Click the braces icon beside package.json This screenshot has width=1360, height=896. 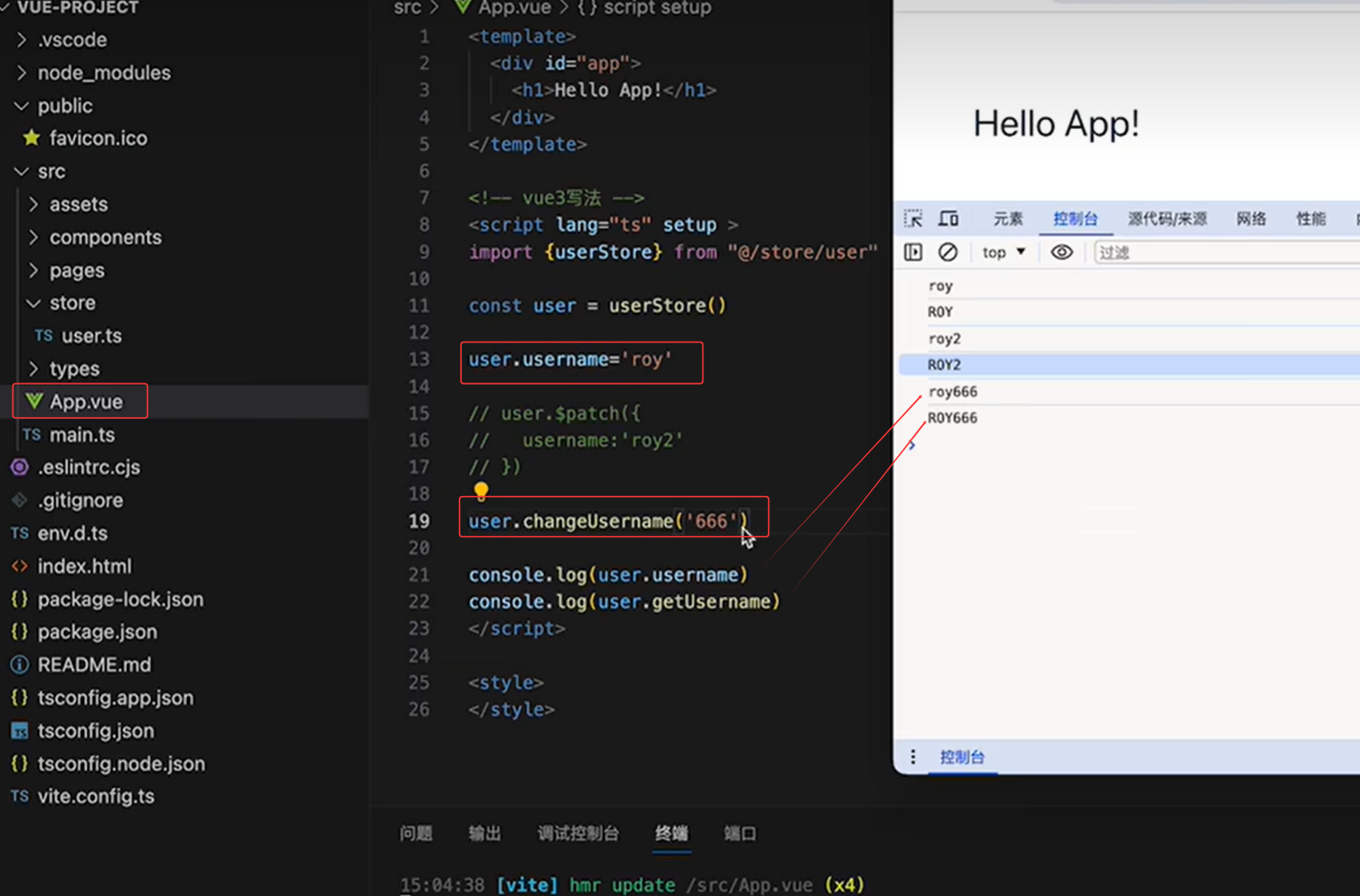19,632
